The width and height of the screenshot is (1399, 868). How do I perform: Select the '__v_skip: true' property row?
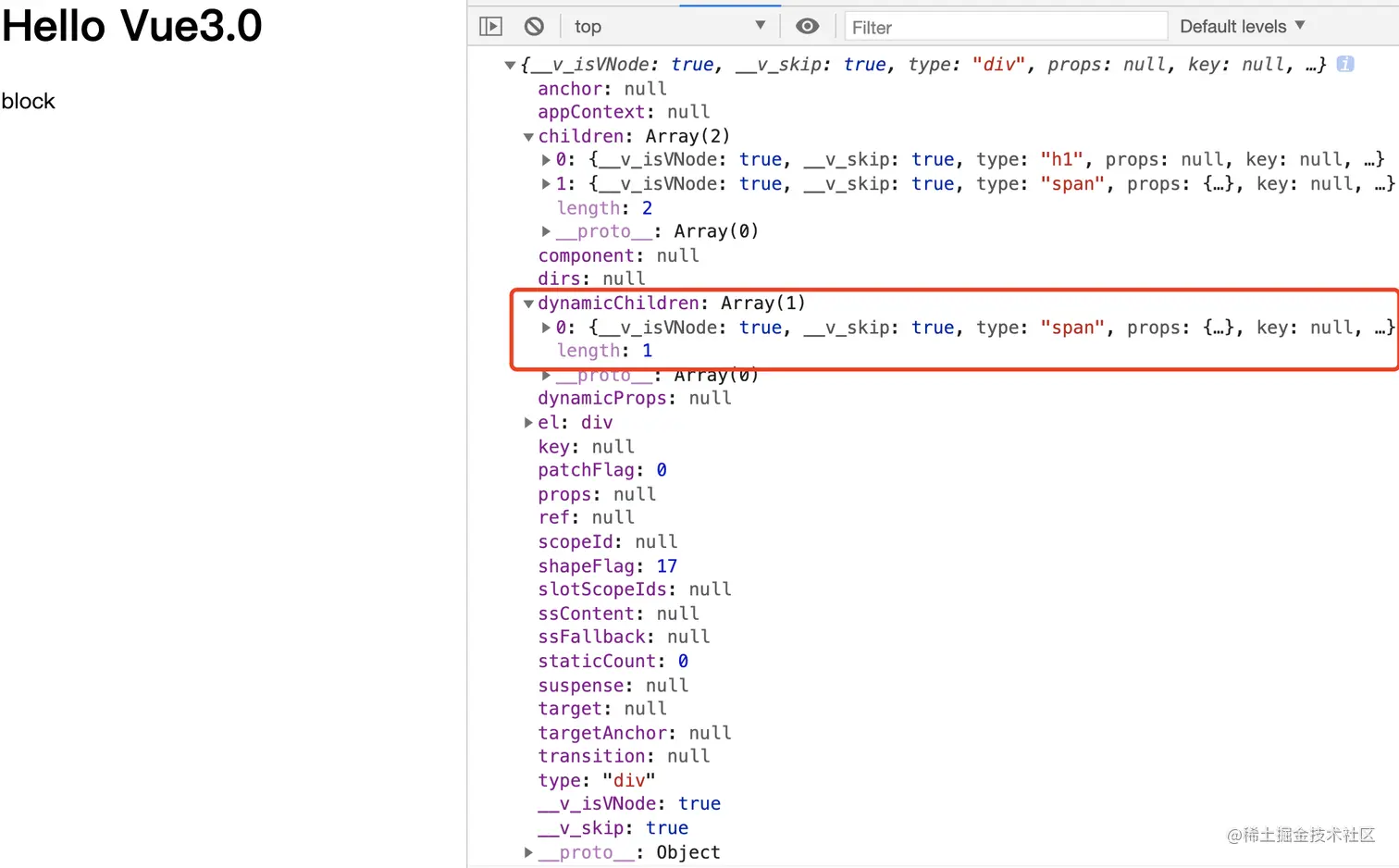tap(613, 827)
